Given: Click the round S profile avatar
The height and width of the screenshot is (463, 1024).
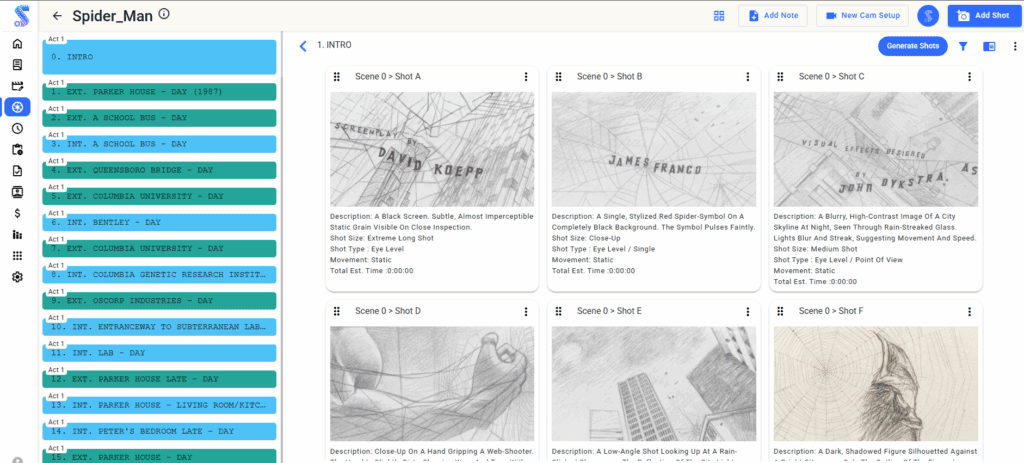Looking at the screenshot, I should coord(928,16).
